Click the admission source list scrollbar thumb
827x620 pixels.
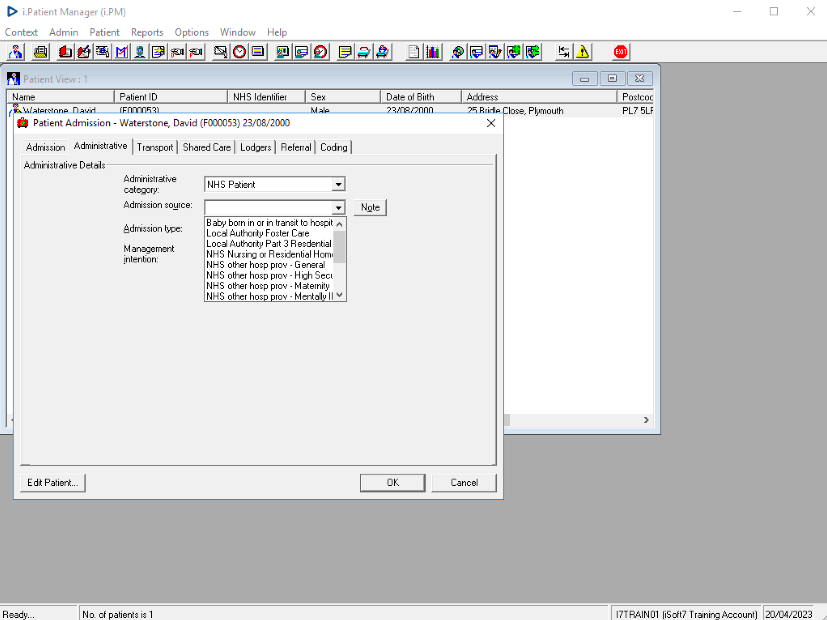pos(340,247)
